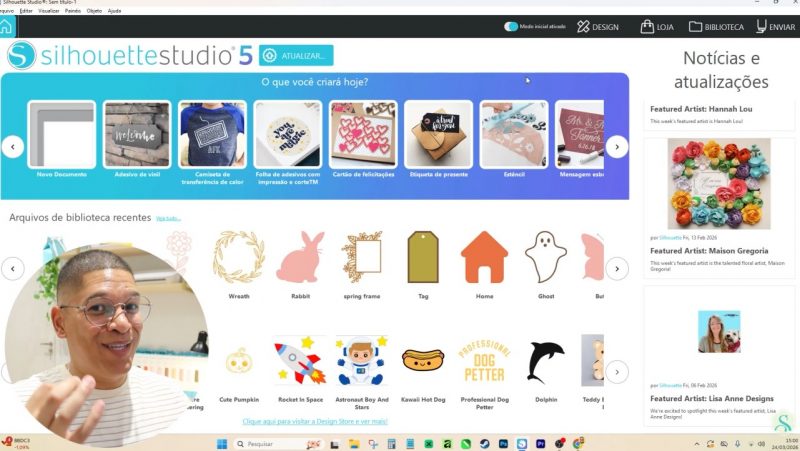Open the Tag design

(423, 258)
